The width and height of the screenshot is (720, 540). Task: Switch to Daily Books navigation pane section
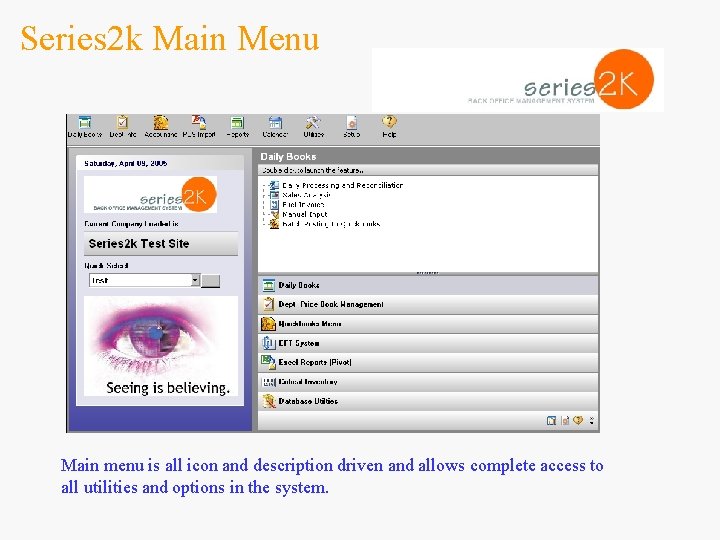(x=428, y=285)
